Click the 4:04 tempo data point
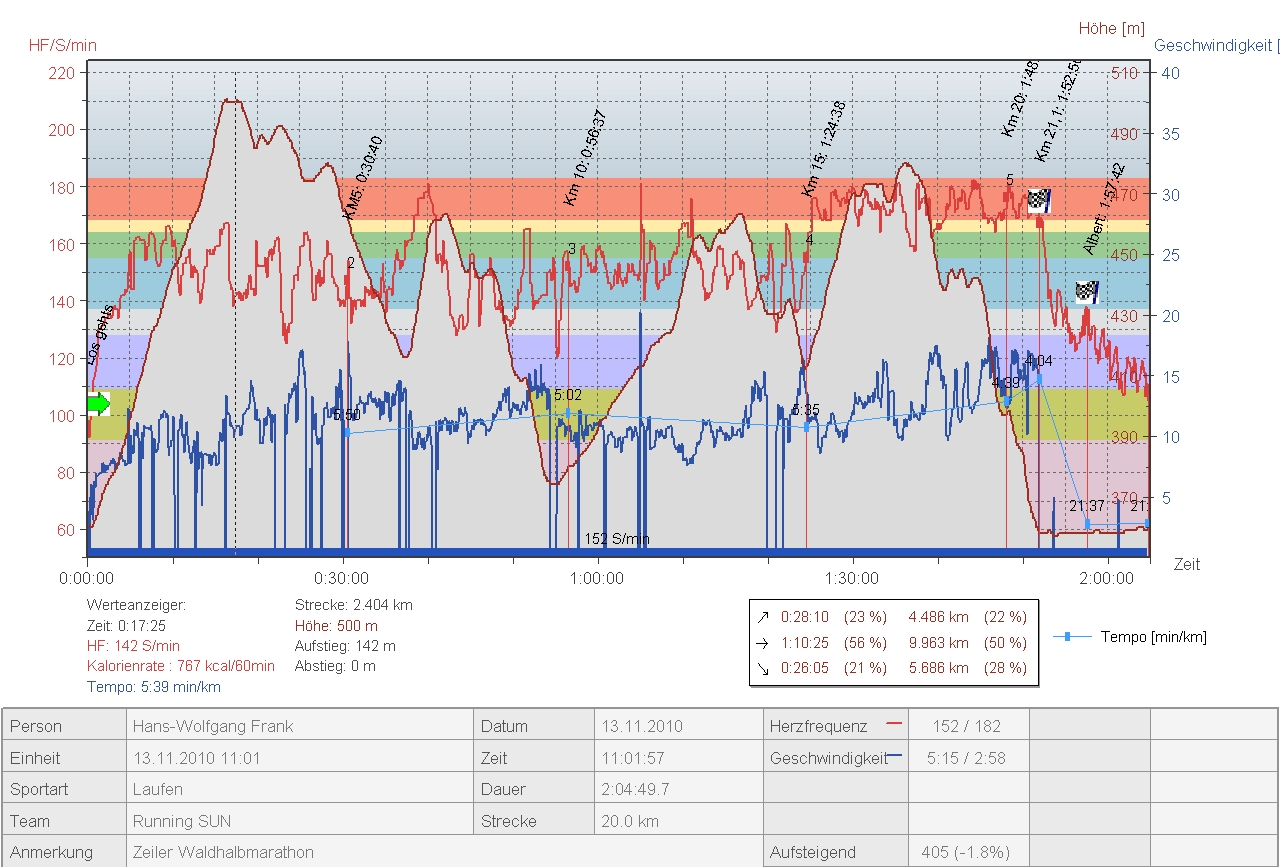This screenshot has height=867, width=1280. (x=1039, y=378)
